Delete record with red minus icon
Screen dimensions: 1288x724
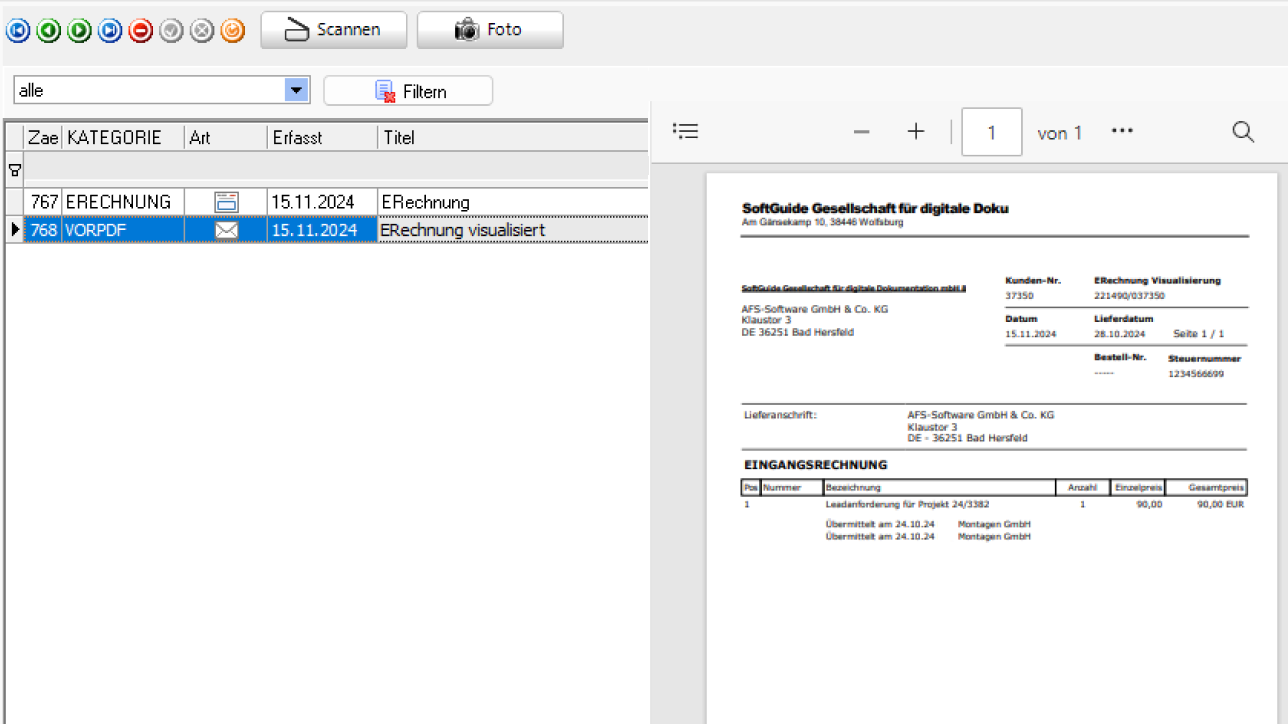[140, 31]
